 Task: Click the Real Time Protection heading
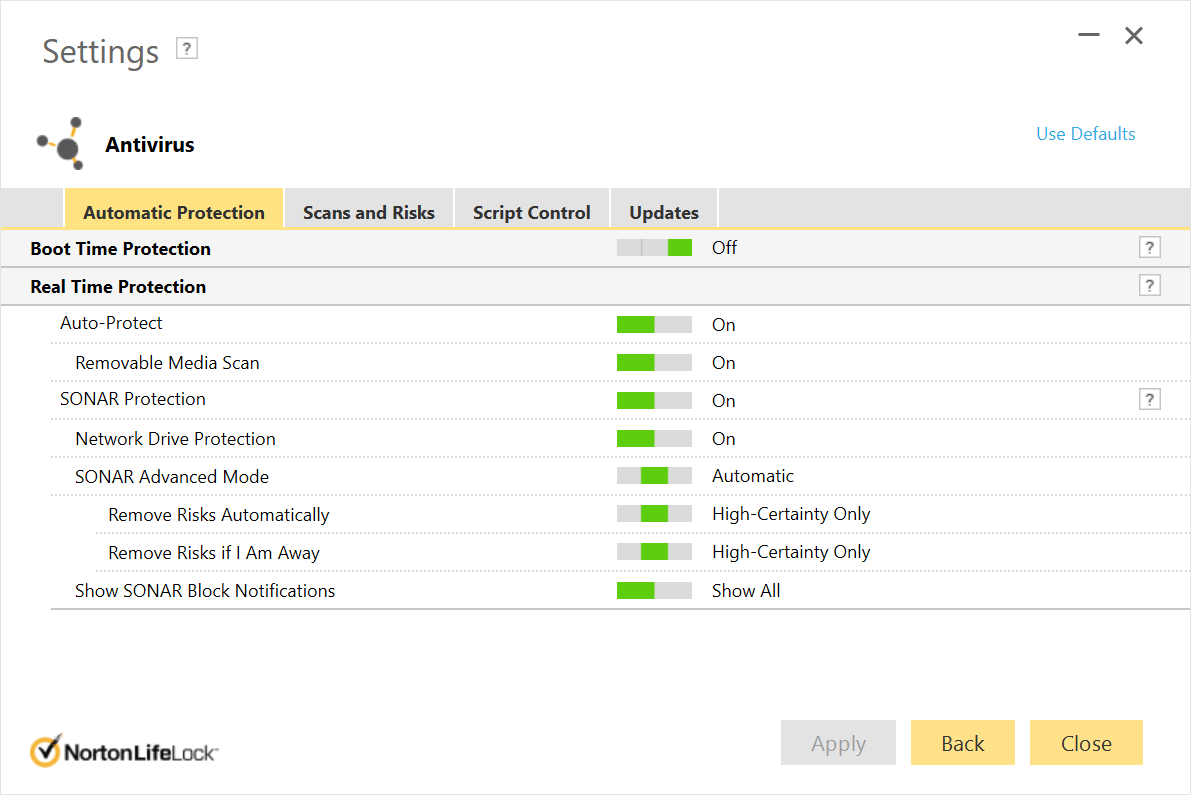[x=118, y=286]
